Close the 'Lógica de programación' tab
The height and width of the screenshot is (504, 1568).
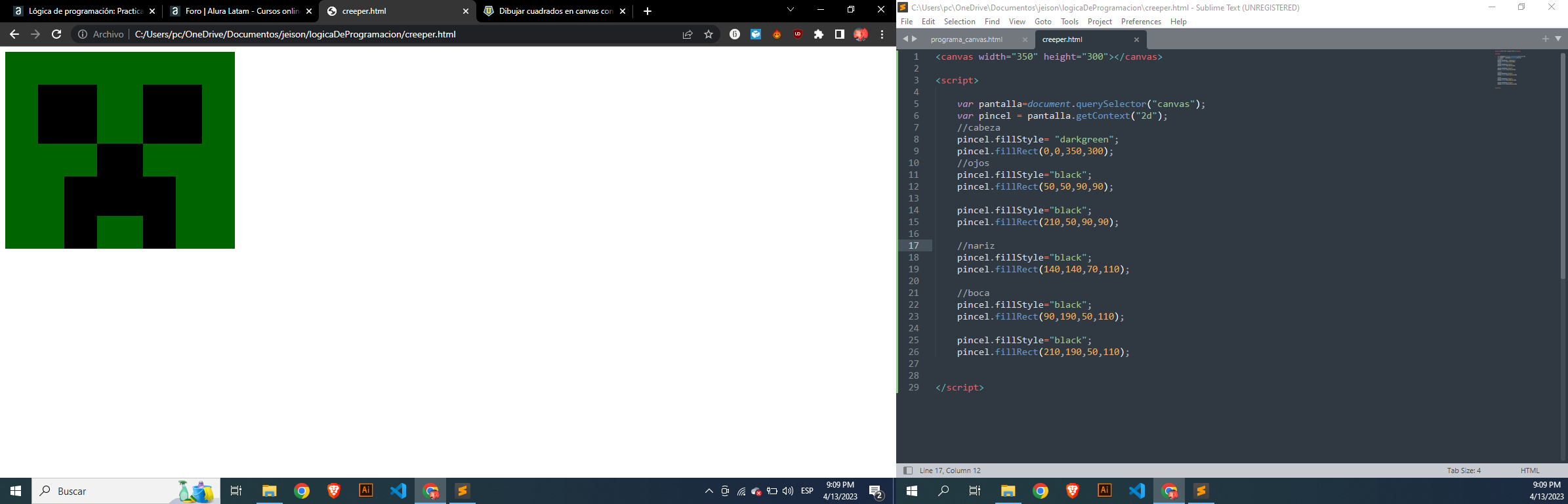click(x=152, y=11)
